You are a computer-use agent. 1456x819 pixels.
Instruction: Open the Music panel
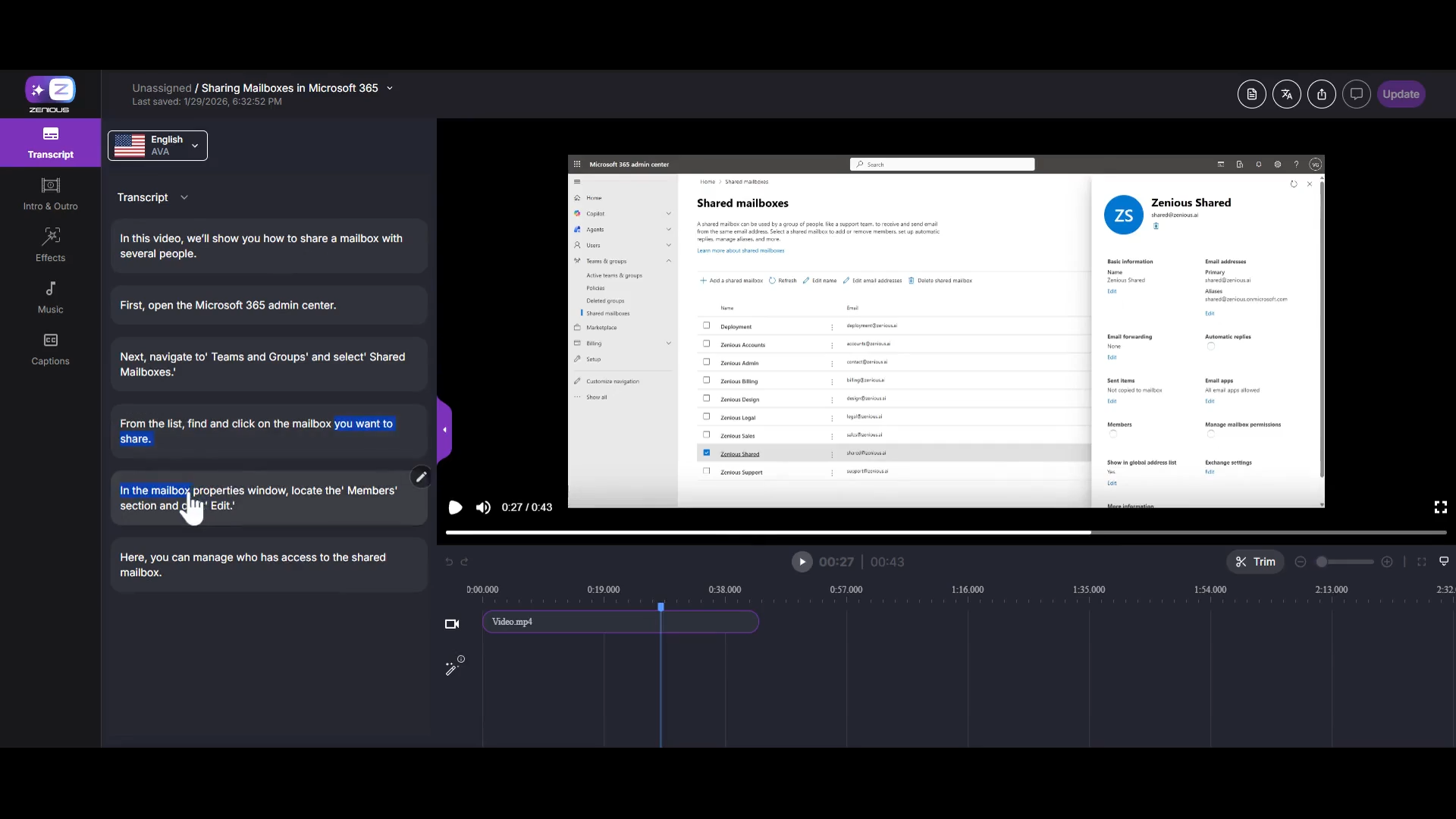click(50, 297)
